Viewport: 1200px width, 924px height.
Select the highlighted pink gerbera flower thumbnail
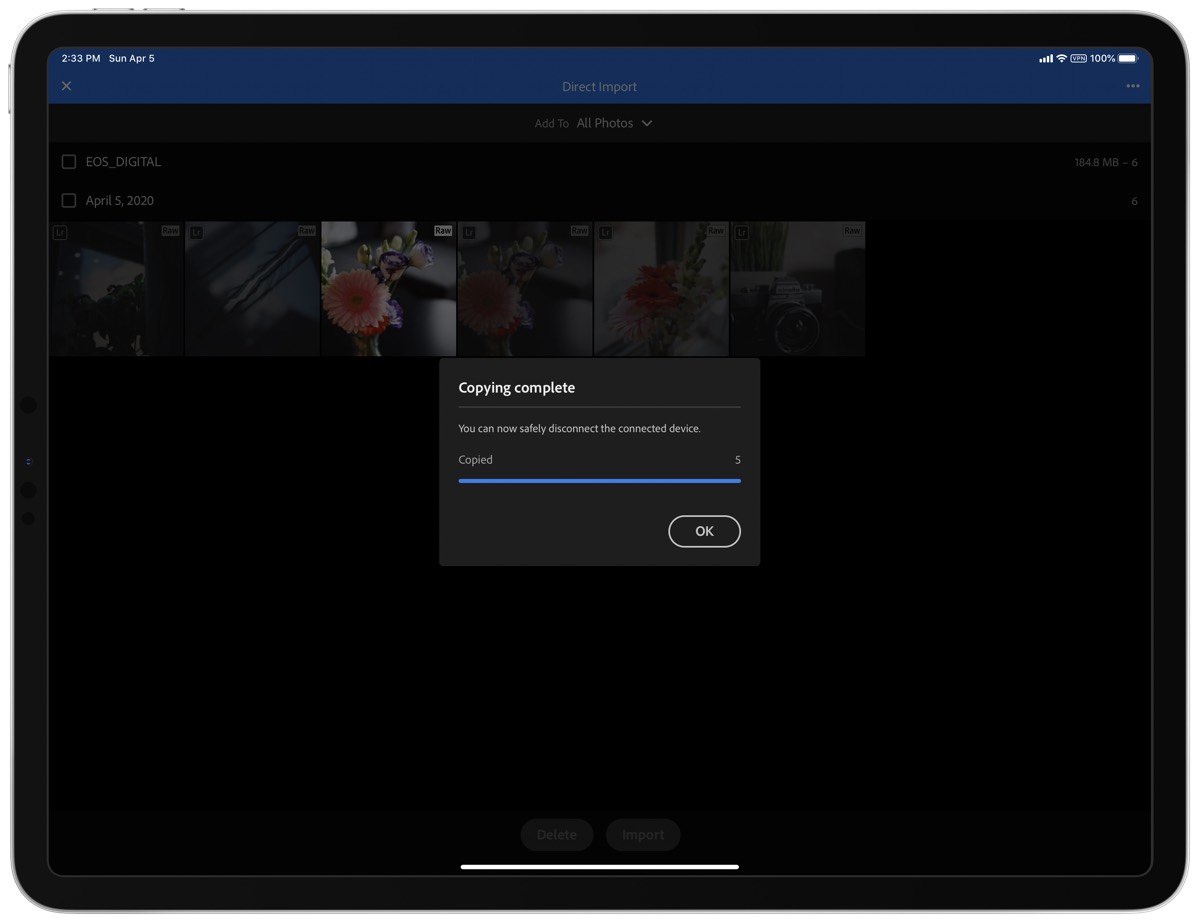(388, 290)
